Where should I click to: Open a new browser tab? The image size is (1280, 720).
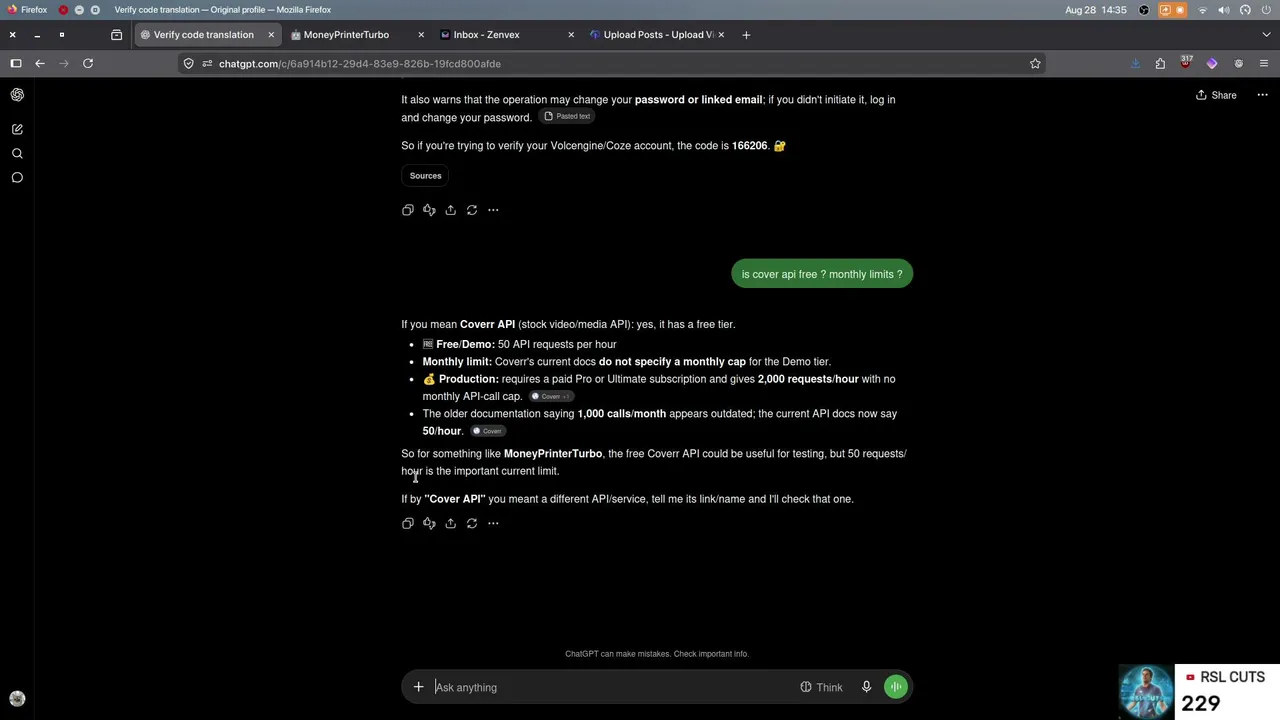pyautogui.click(x=746, y=35)
